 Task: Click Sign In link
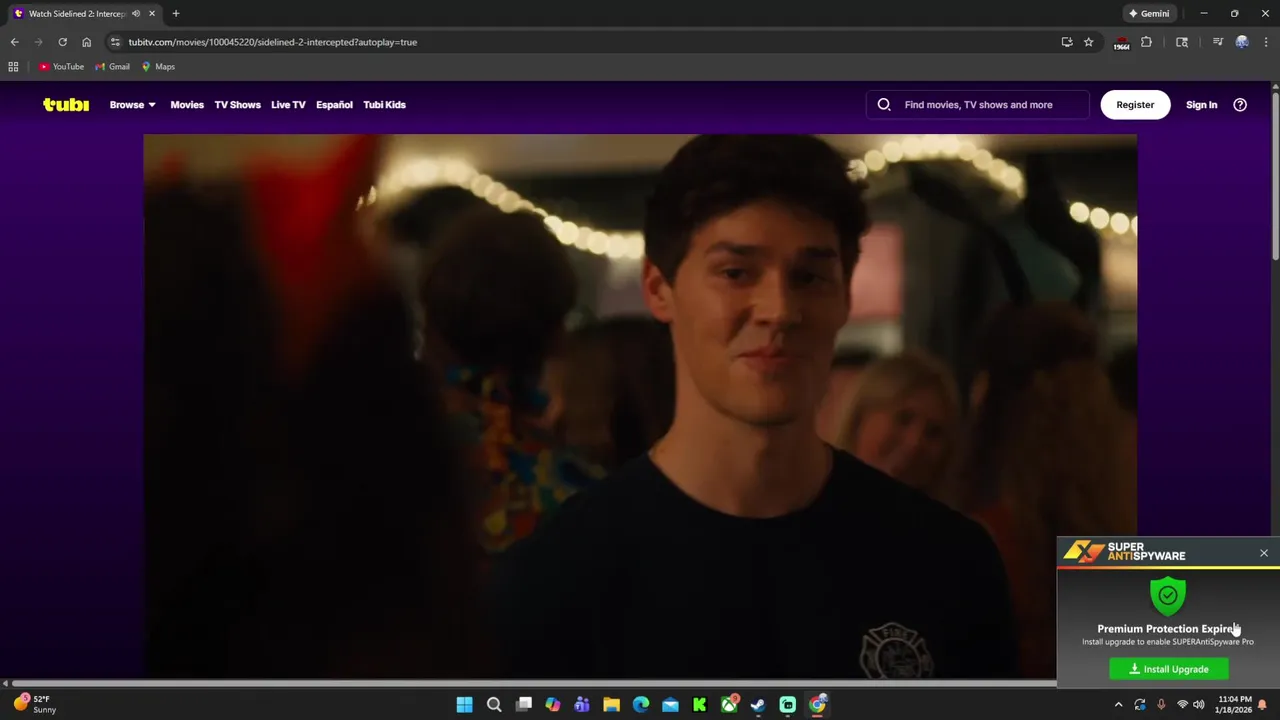pos(1201,104)
